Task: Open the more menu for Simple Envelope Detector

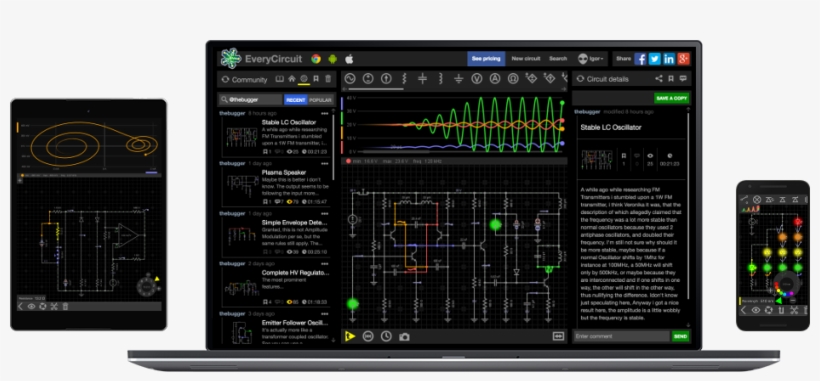Action: (325, 214)
